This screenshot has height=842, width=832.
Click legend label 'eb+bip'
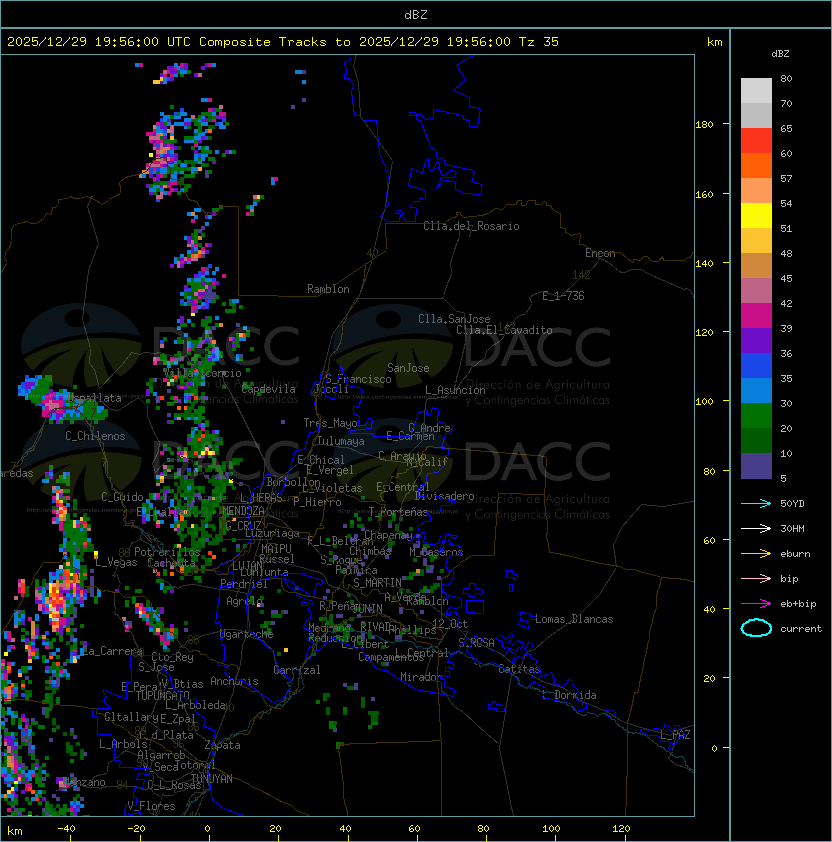798,604
